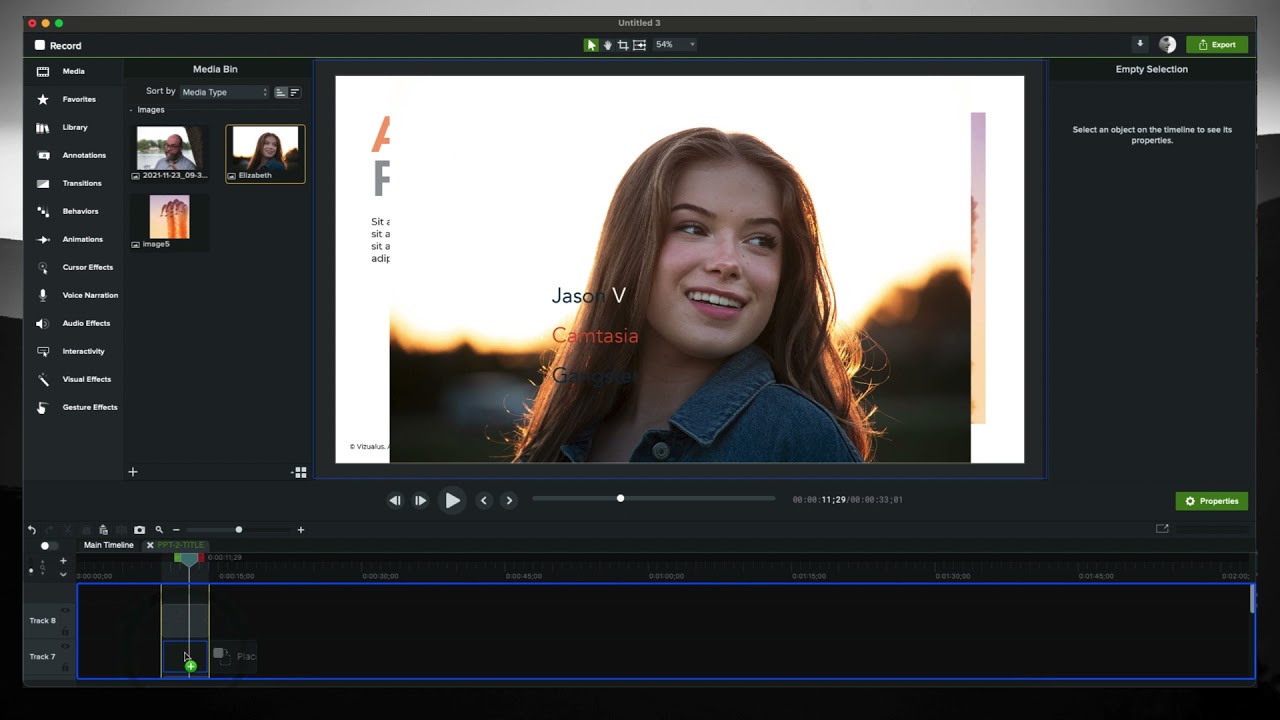Image resolution: width=1280 pixels, height=720 pixels.
Task: Click the timeline vertical scrollbar
Action: click(1252, 598)
